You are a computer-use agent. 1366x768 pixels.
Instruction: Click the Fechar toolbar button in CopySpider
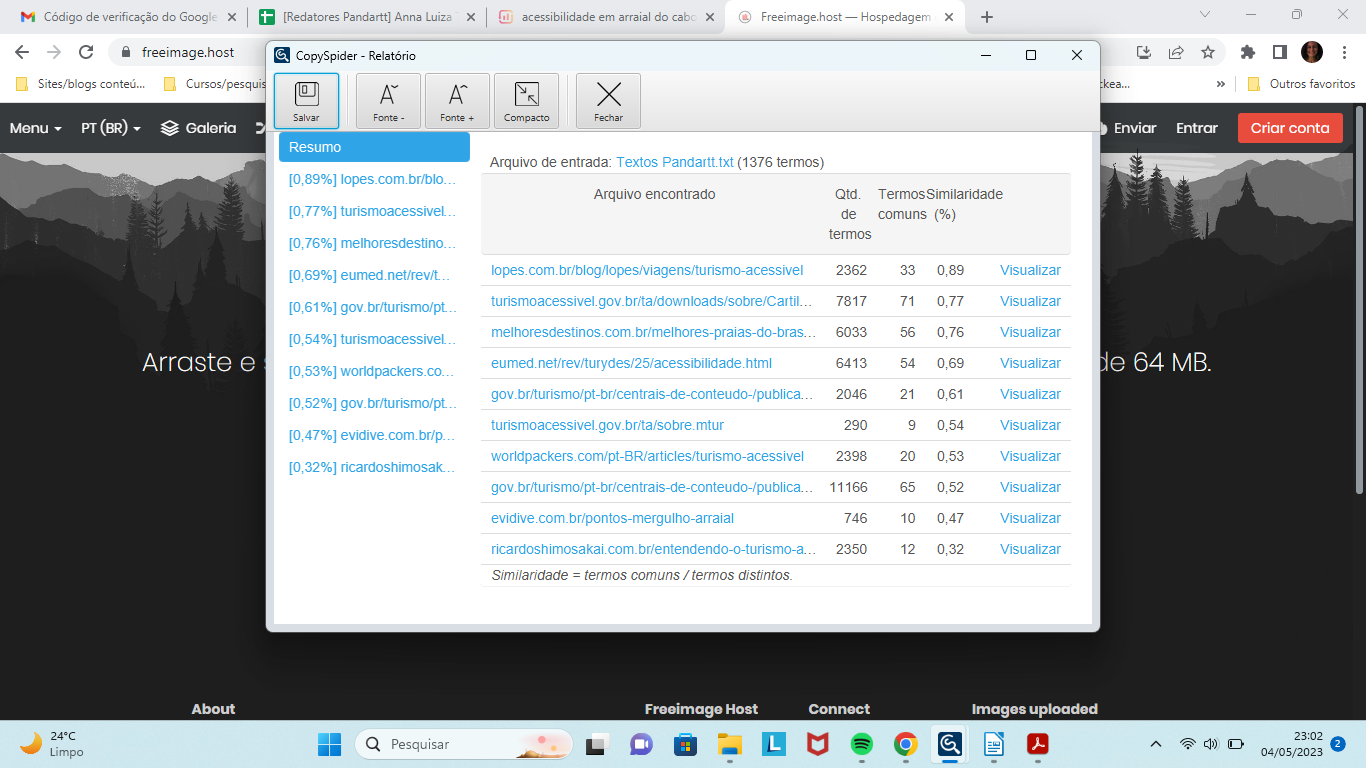click(608, 101)
